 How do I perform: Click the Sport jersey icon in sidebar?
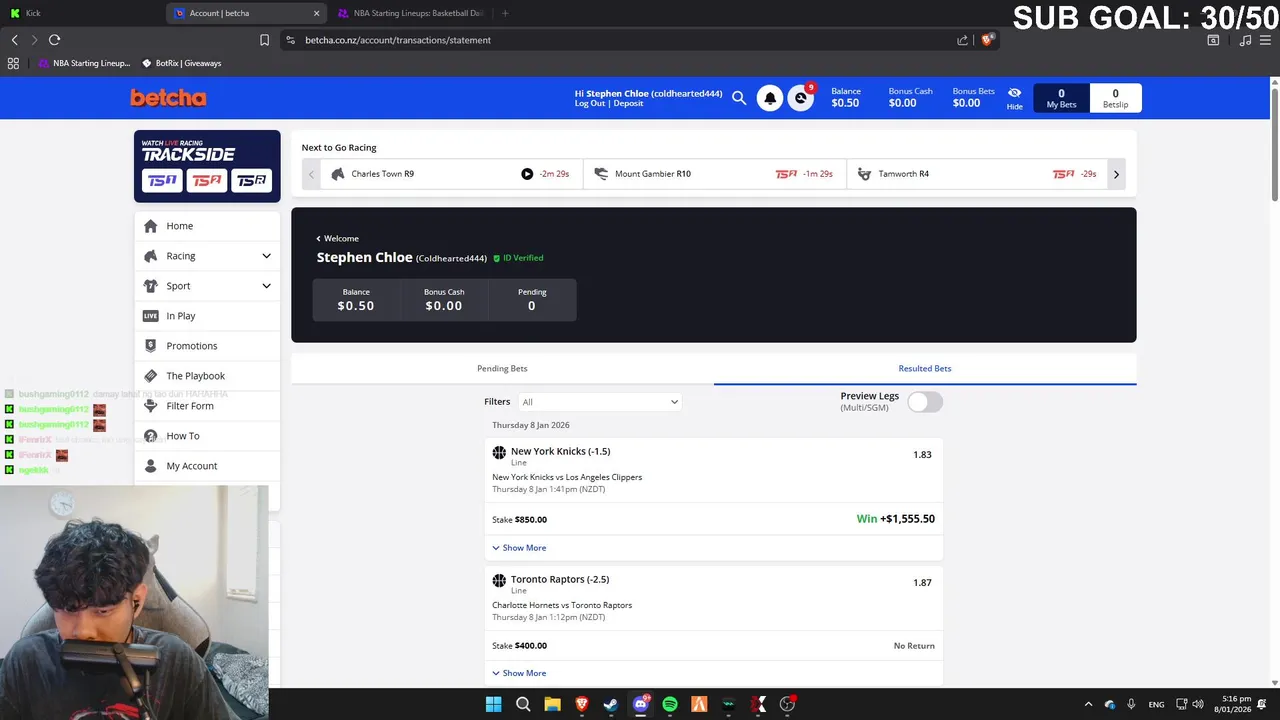(x=151, y=286)
